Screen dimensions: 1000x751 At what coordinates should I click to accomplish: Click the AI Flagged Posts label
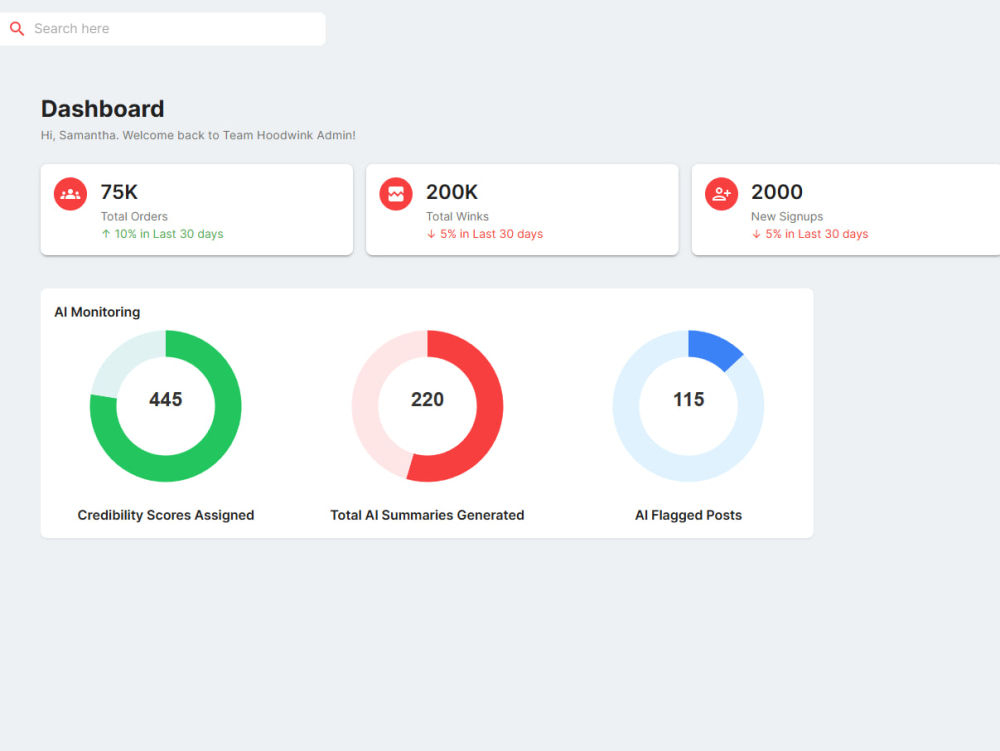689,515
